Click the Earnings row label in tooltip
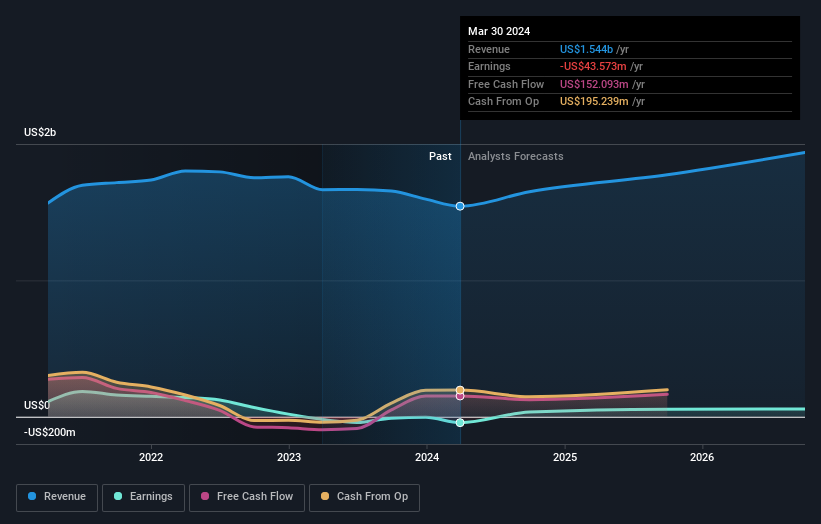The width and height of the screenshot is (821, 524). (x=489, y=66)
